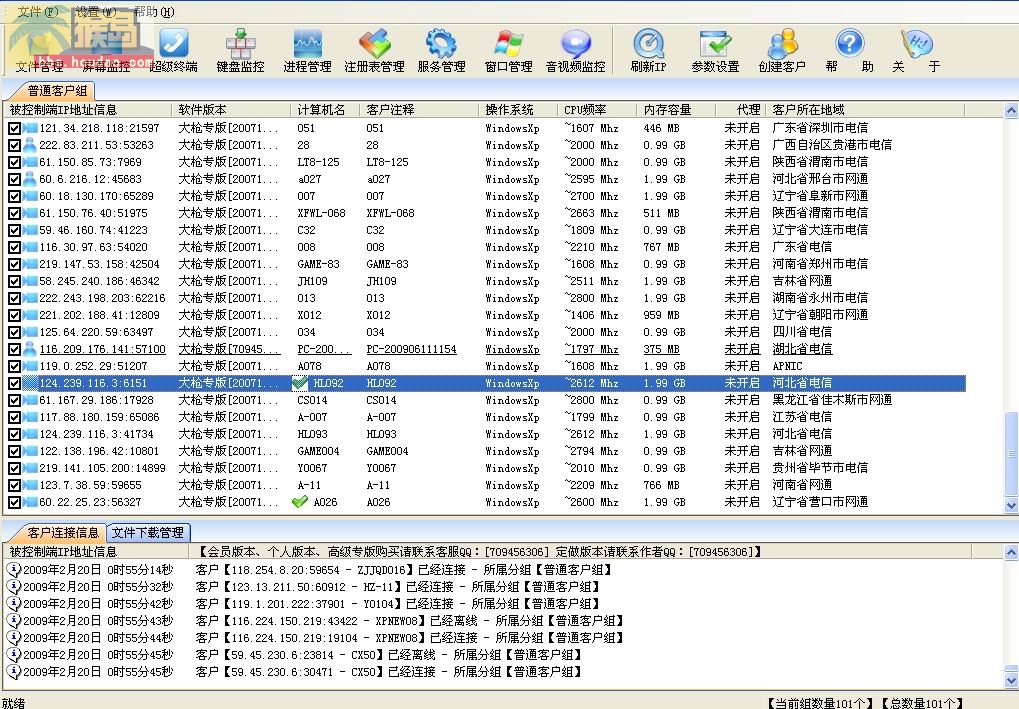Click info icon of 0时55分43秒 log entry

(14, 621)
